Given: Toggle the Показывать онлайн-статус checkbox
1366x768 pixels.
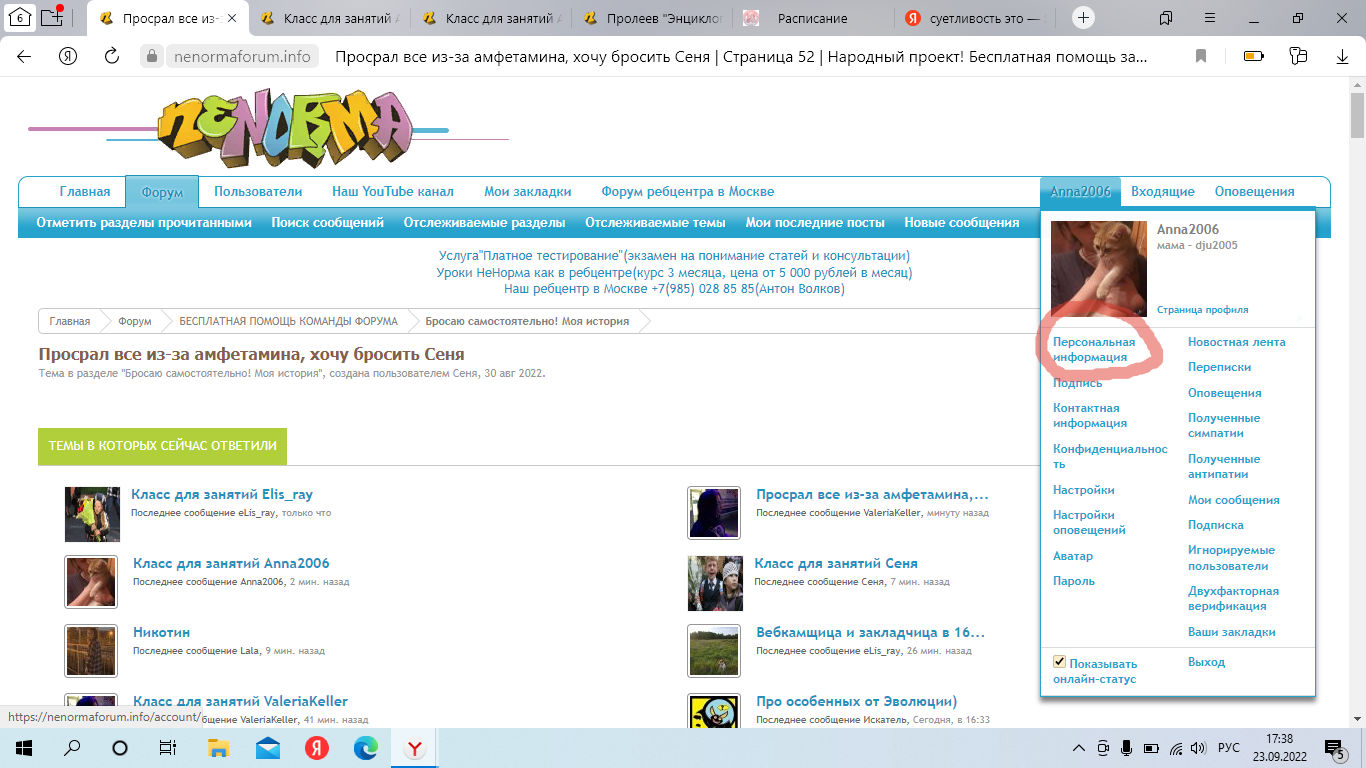Looking at the screenshot, I should tap(1060, 663).
